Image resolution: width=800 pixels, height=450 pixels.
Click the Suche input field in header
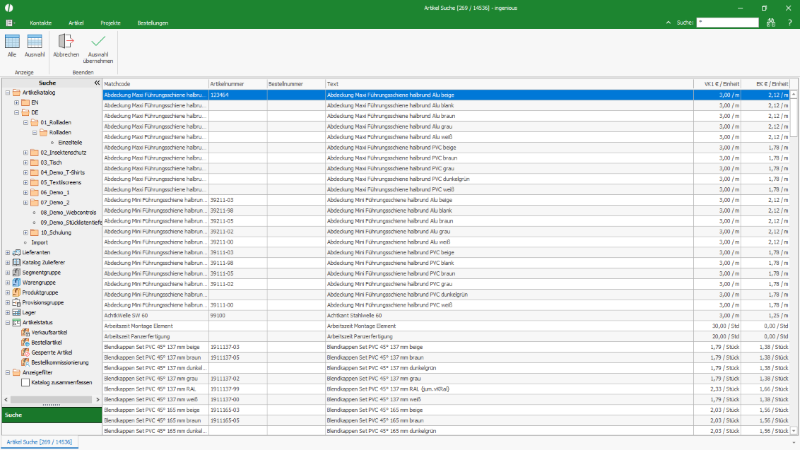[728, 22]
